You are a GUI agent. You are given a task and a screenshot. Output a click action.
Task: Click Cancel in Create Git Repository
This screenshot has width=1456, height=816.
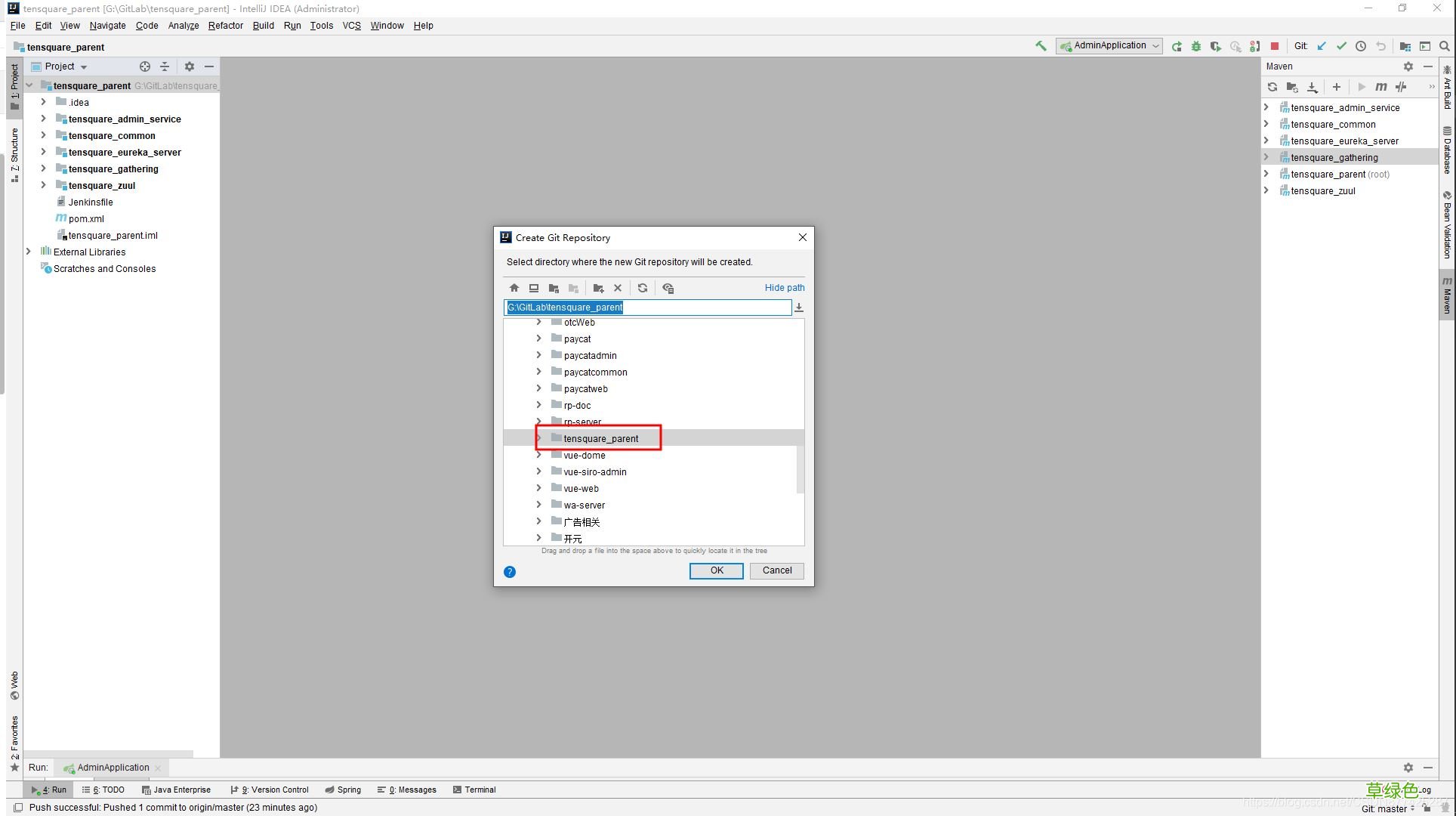[777, 570]
